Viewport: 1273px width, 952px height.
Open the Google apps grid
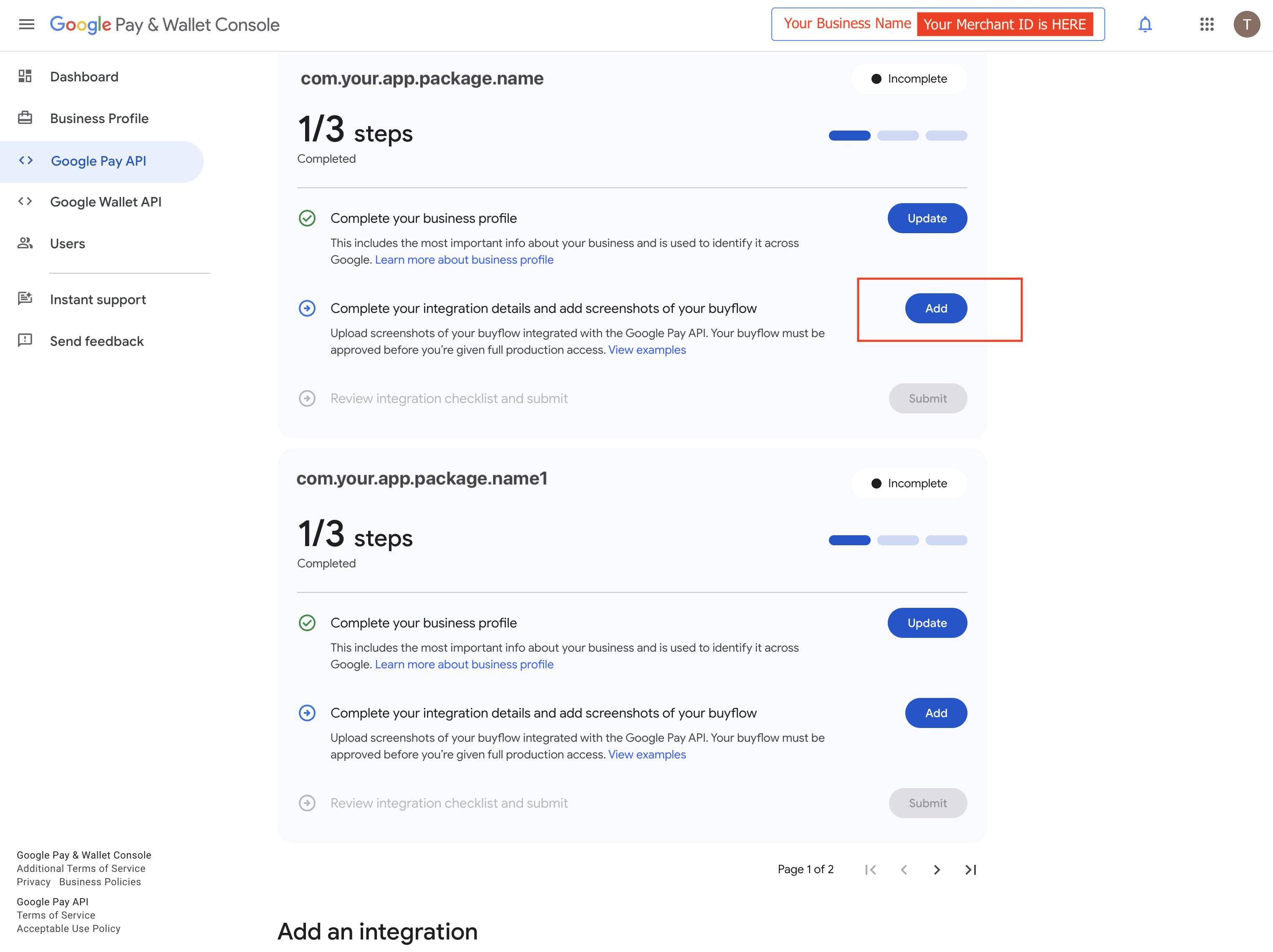click(1206, 24)
